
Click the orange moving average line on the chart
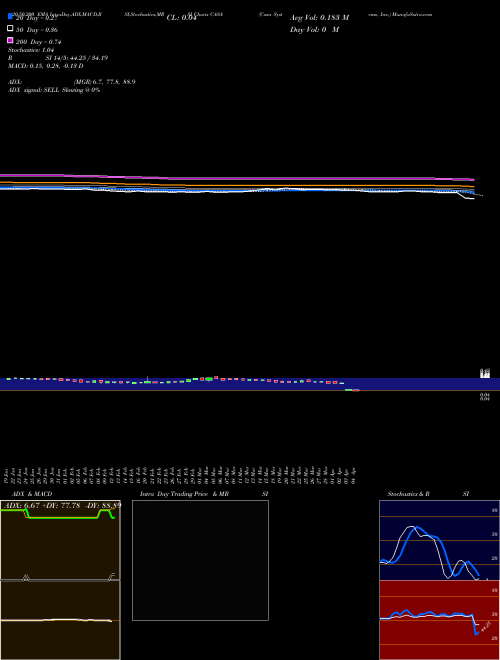tap(253, 185)
